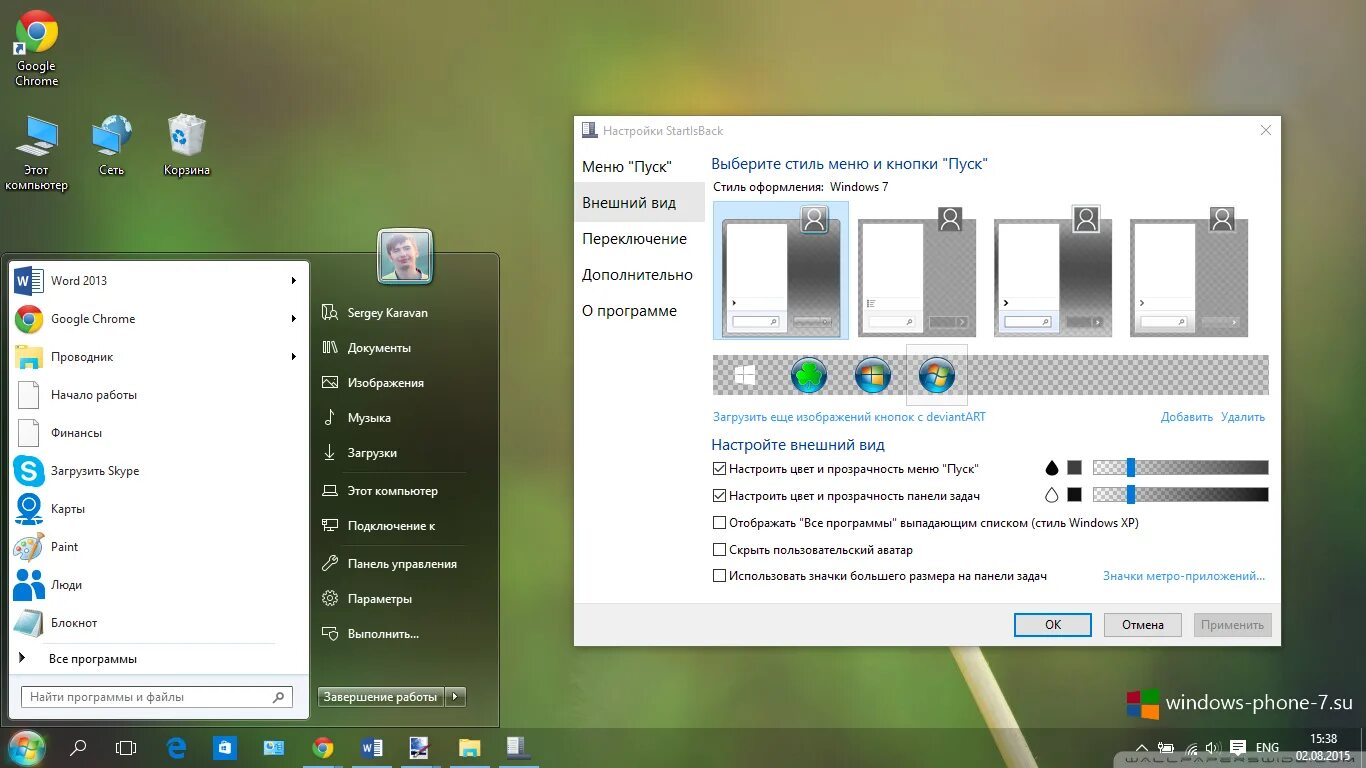Image resolution: width=1366 pixels, height=768 pixels.
Task: Open taskbar search magnifier
Action: click(x=78, y=747)
